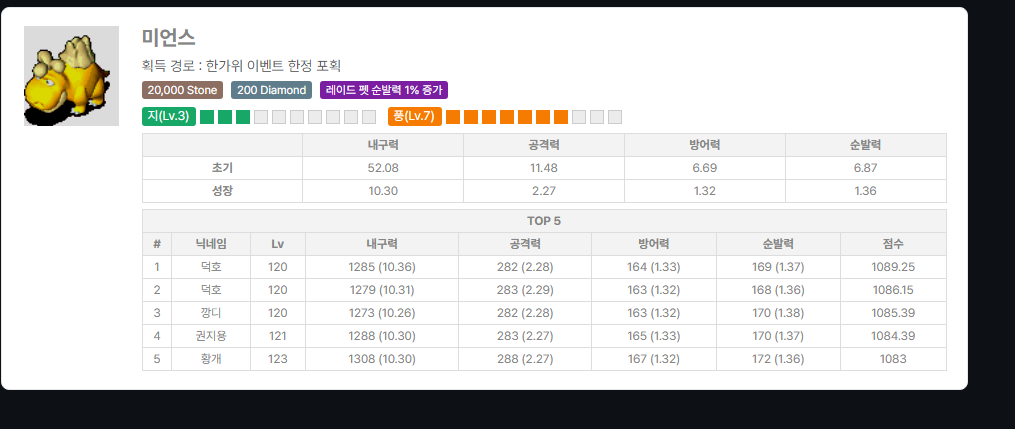Select the orange 풍(Lv.7) element label
This screenshot has height=429, width=1015.
click(x=415, y=116)
